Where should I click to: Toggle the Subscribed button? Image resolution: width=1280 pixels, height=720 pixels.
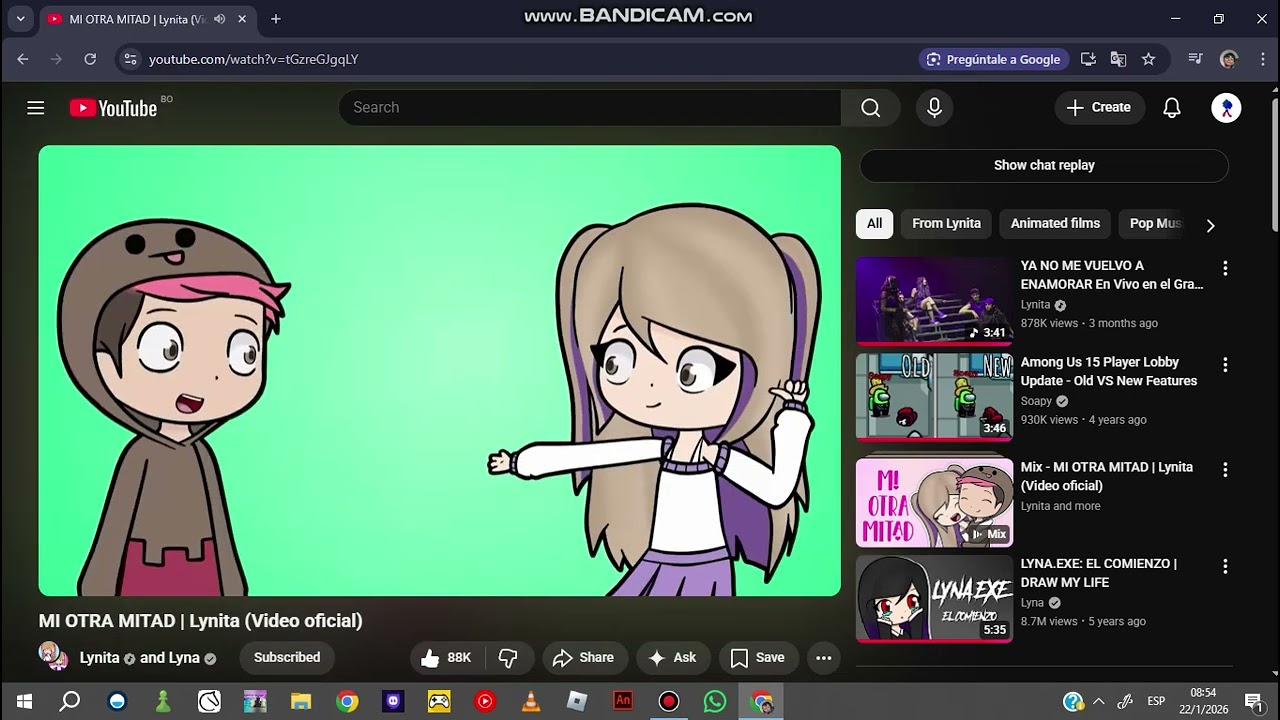pos(287,657)
